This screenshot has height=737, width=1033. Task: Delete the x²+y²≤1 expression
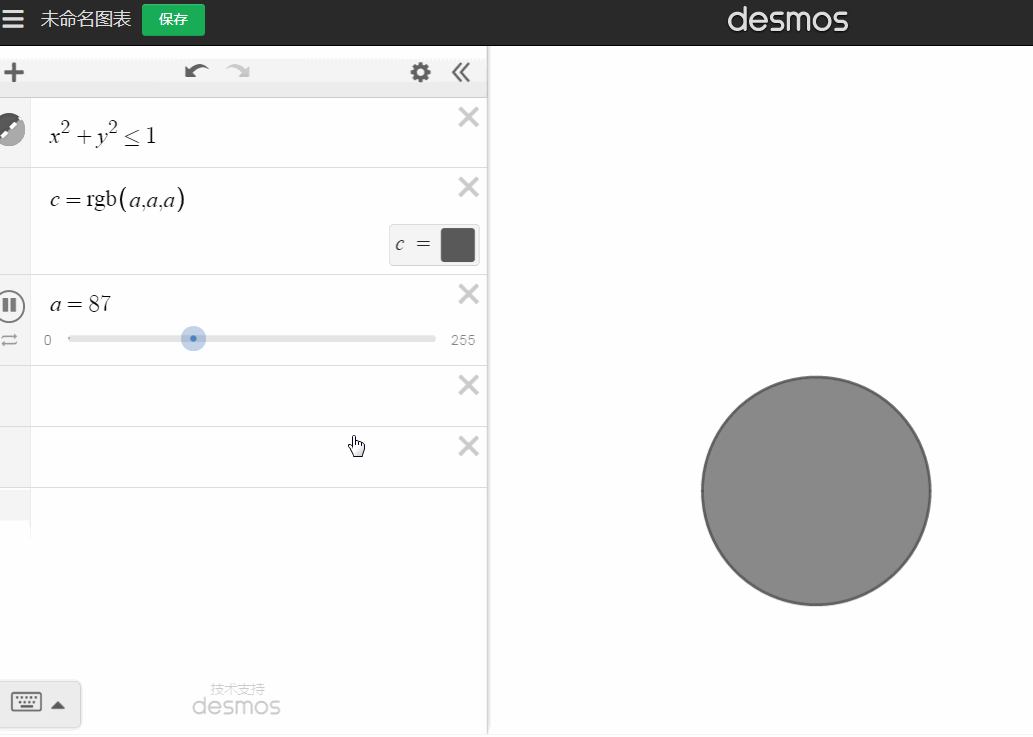468,117
